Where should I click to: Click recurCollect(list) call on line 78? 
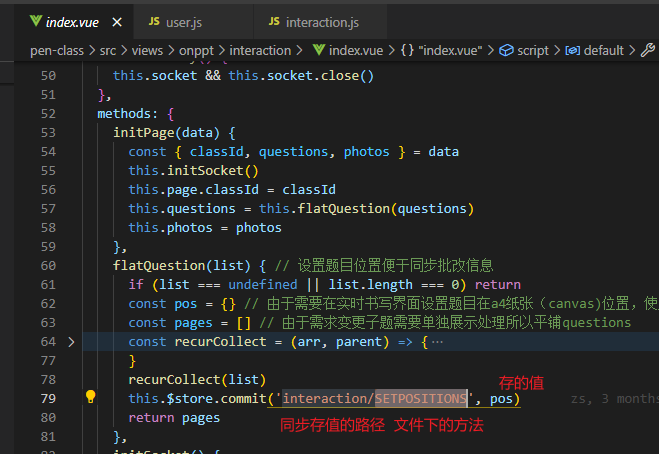(x=197, y=380)
